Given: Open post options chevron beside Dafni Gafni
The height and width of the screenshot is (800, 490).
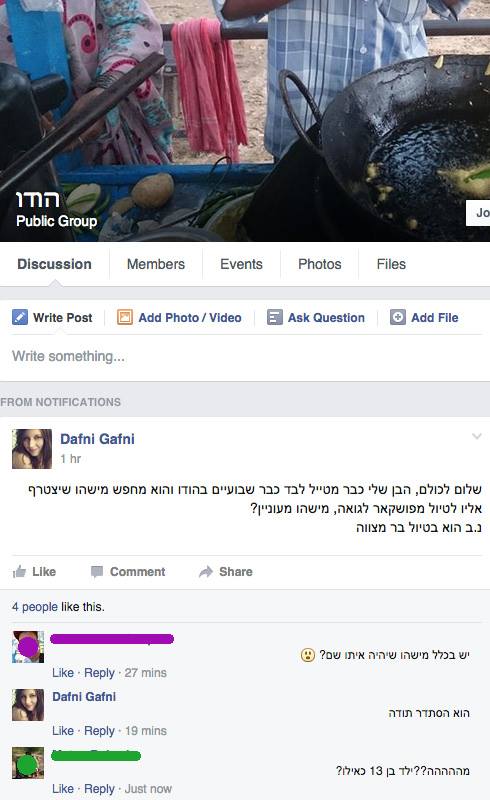Looking at the screenshot, I should (x=477, y=436).
